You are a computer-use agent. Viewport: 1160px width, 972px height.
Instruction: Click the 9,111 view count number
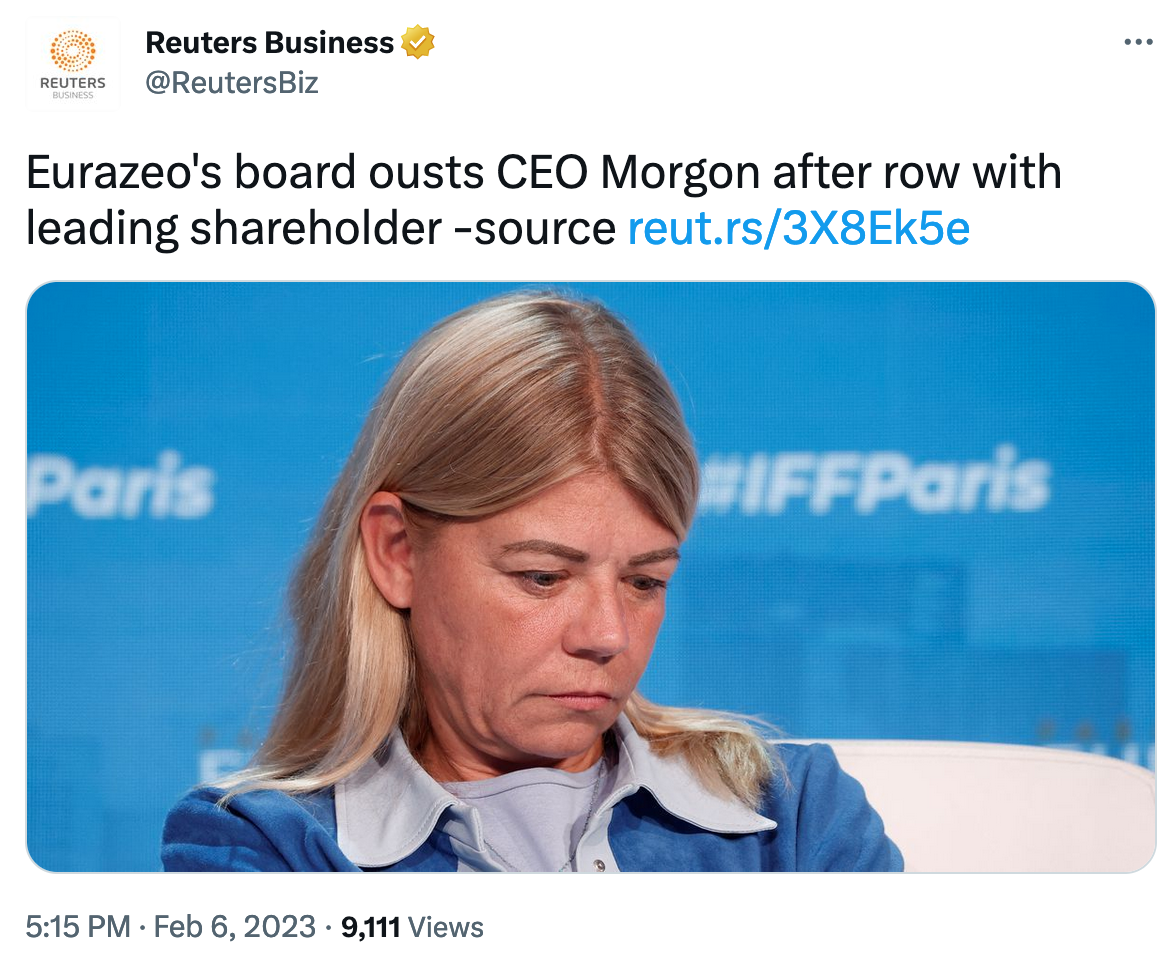(x=371, y=927)
